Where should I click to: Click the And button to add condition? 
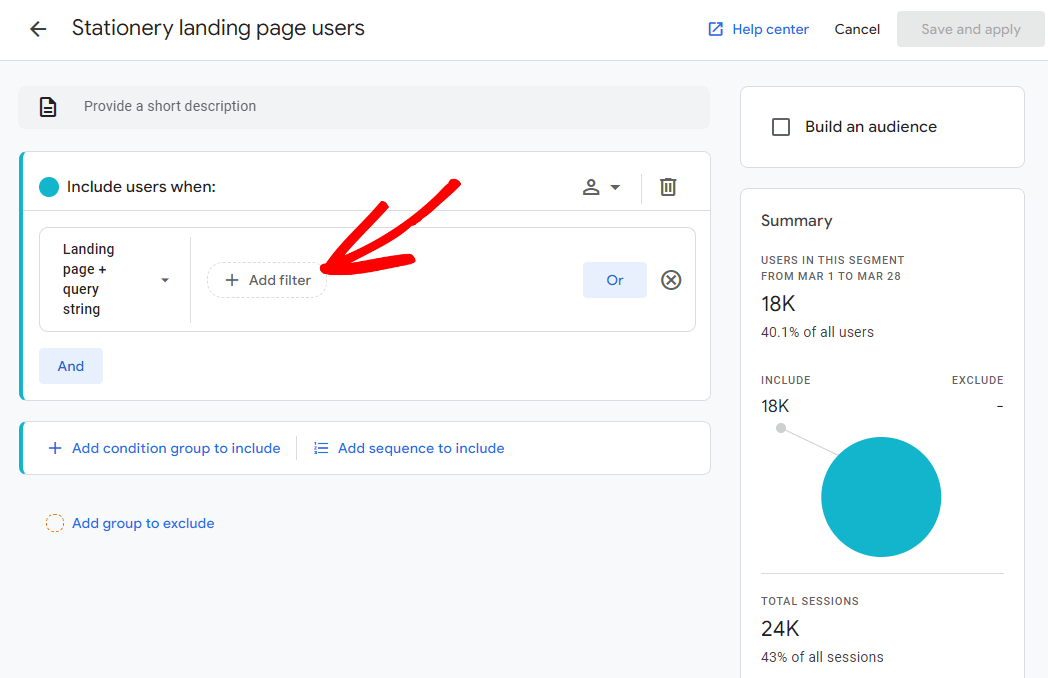[70, 365]
